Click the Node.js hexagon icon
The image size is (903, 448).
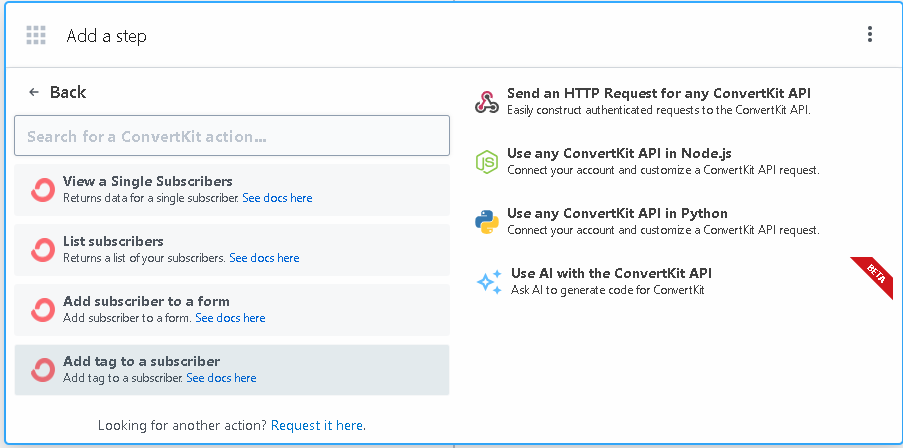point(487,162)
